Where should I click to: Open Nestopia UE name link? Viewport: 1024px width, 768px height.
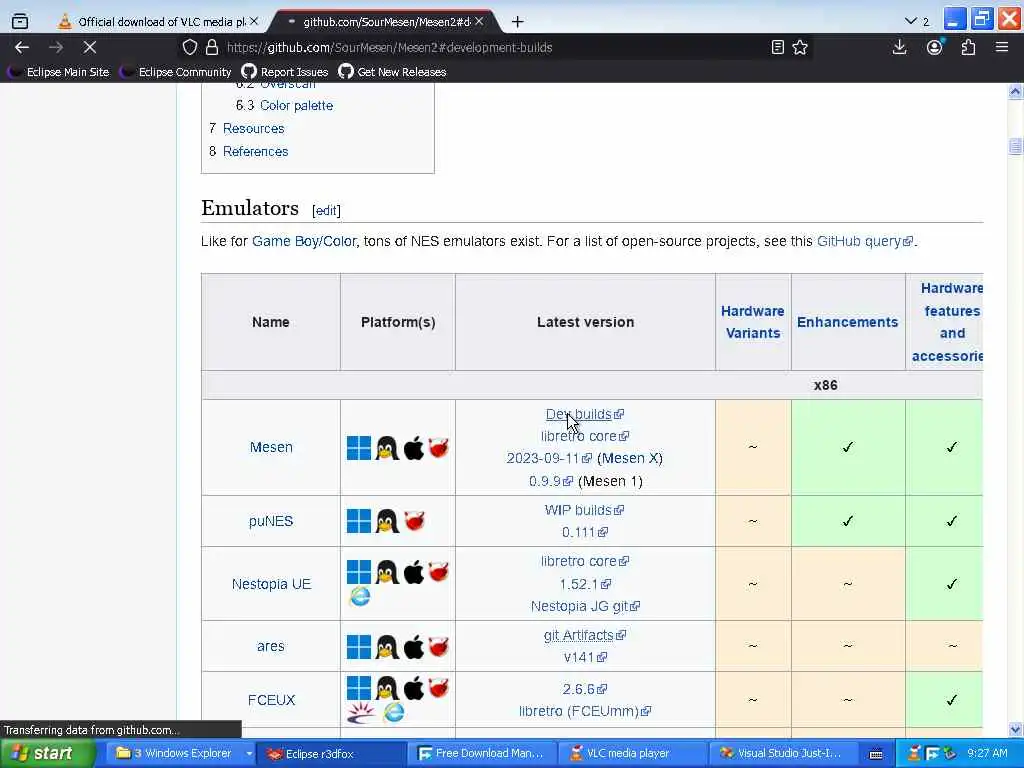(271, 584)
